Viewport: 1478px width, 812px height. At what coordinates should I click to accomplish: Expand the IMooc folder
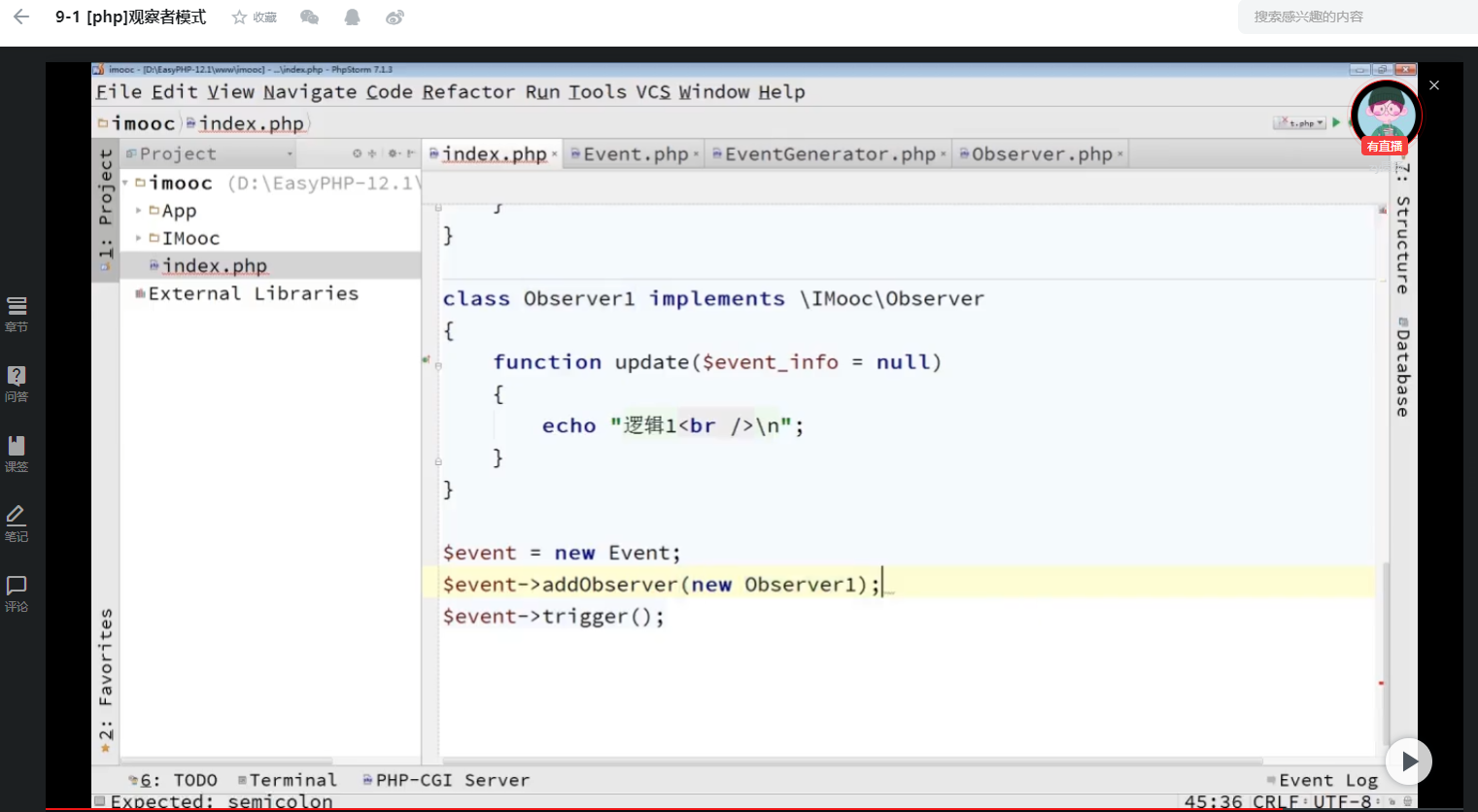coord(139,238)
